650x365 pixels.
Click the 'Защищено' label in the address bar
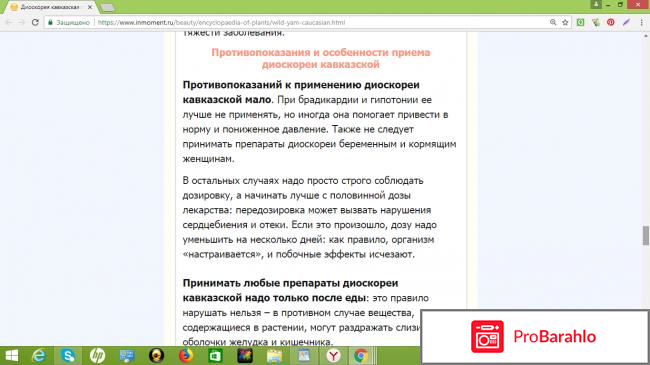[73, 22]
